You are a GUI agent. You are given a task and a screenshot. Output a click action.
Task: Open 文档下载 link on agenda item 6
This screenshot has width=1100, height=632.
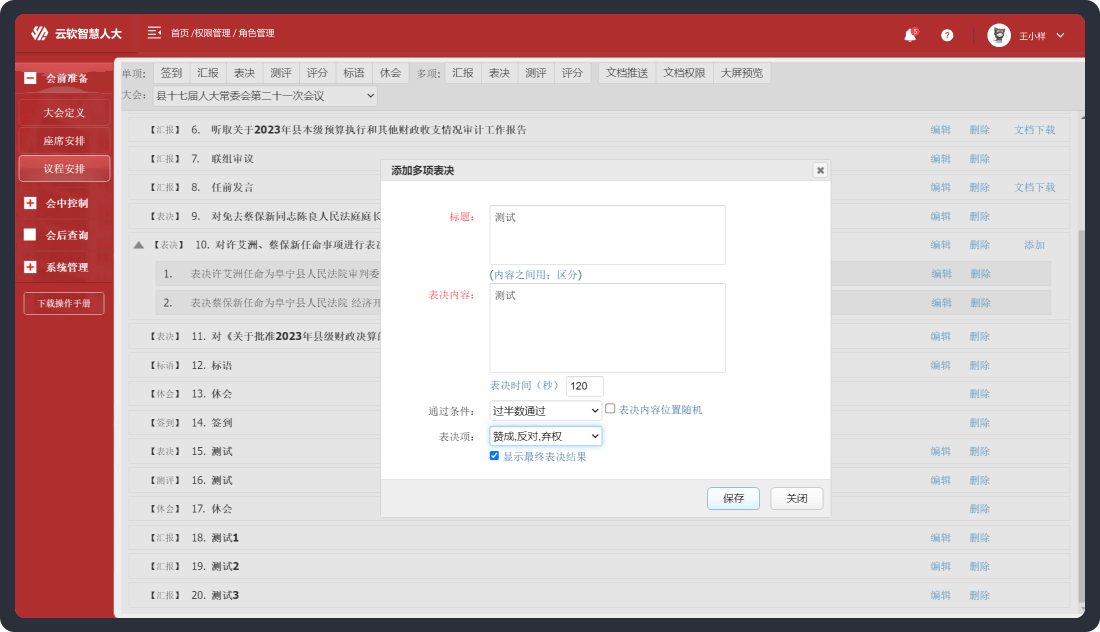pyautogui.click(x=1034, y=129)
